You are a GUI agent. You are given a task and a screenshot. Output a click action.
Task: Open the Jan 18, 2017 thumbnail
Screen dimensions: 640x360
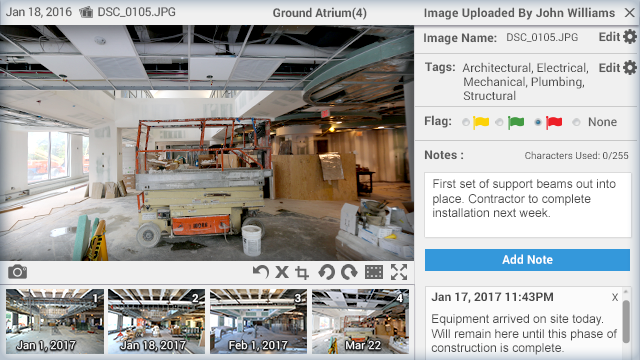coord(156,321)
